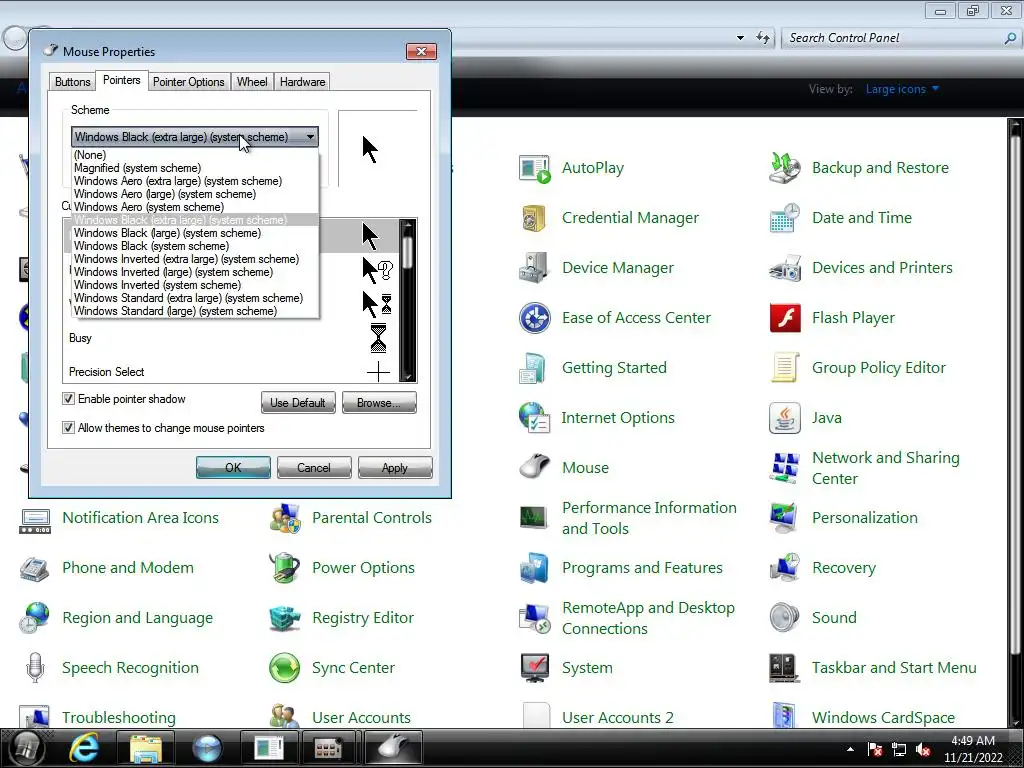Open the System icon
Screen dimensions: 1024x768
coord(534,668)
